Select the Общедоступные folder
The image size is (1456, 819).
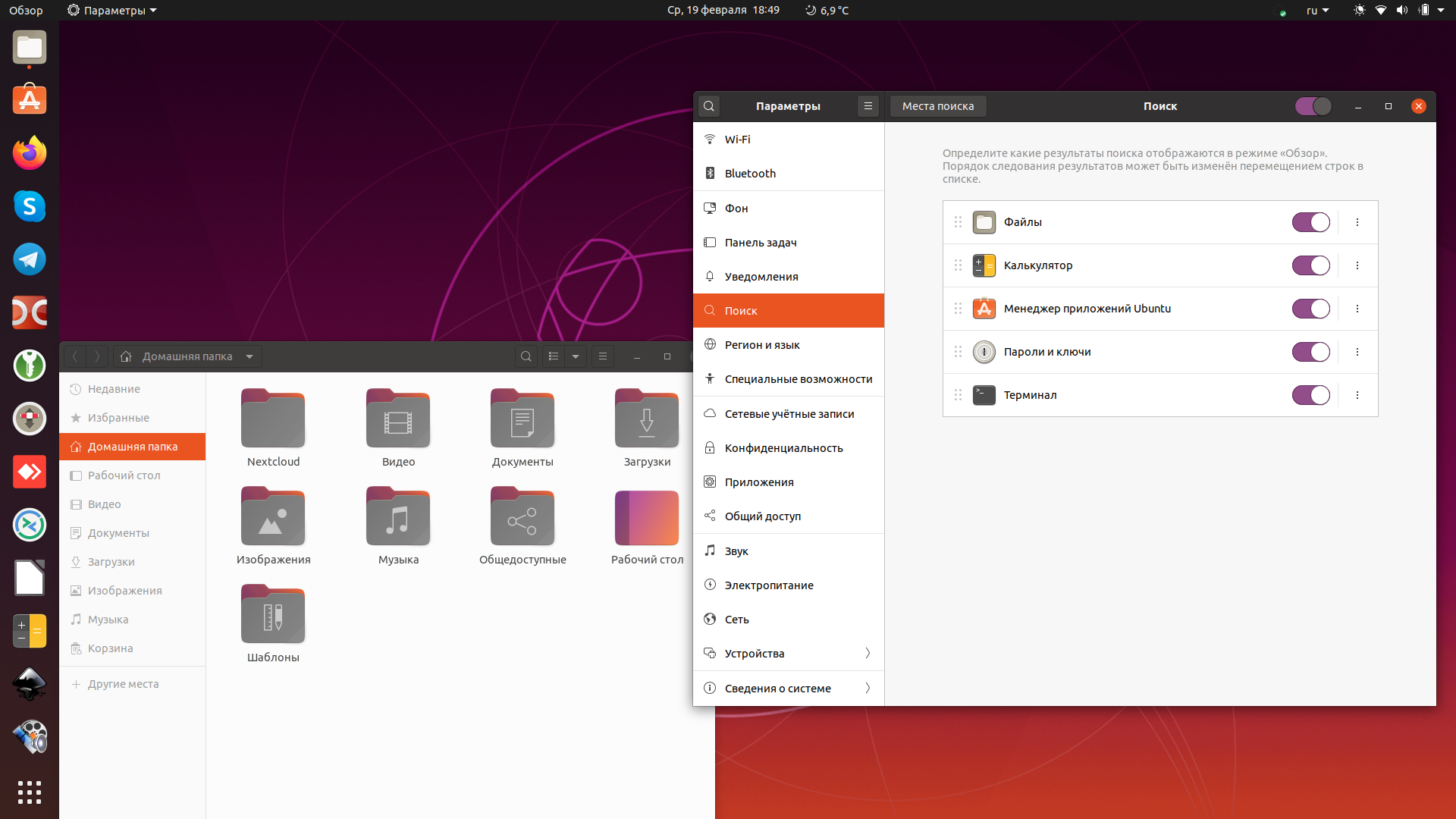coord(522,526)
